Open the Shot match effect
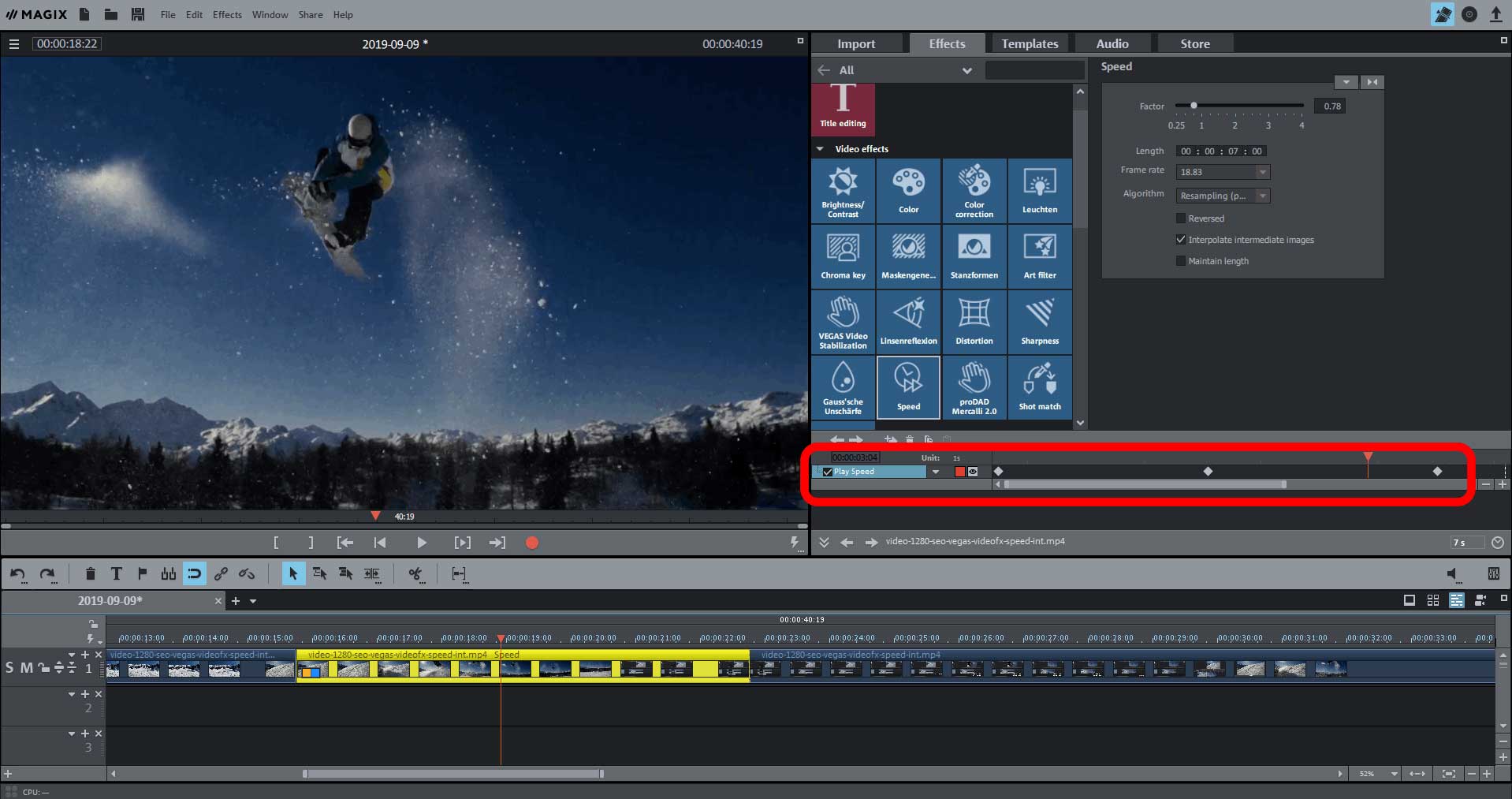This screenshot has height=799, width=1512. pos(1040,387)
